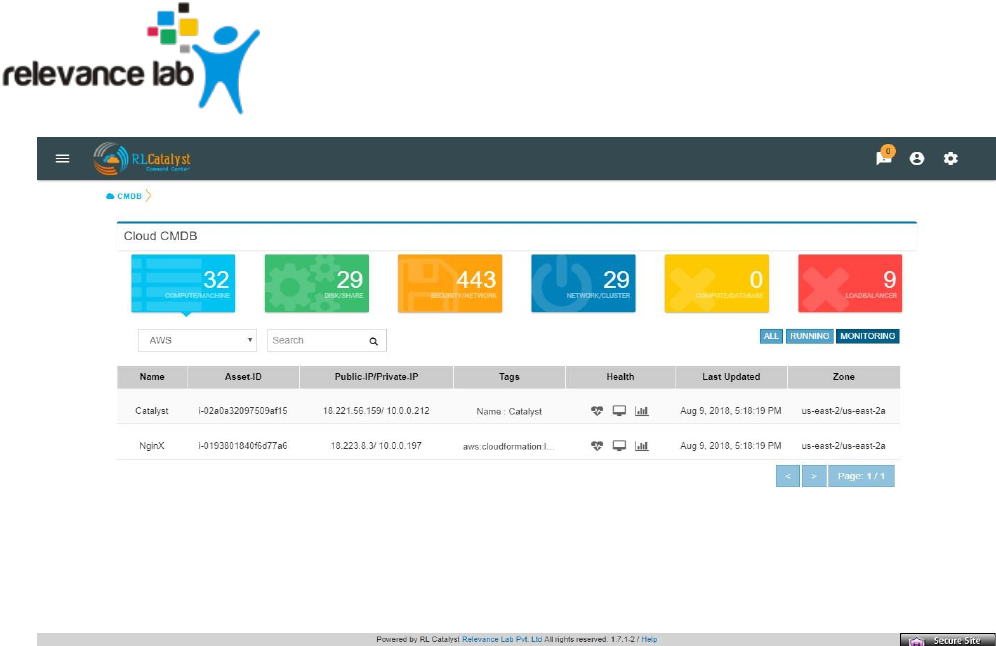The image size is (996, 646).
Task: Filter instances by MONITORING
Action: tap(868, 336)
